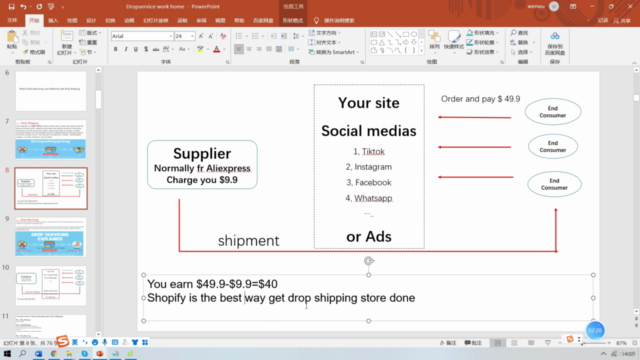Image resolution: width=640 pixels, height=360 pixels.
Task: Open the Shape Format contextual tab
Action: [293, 20]
